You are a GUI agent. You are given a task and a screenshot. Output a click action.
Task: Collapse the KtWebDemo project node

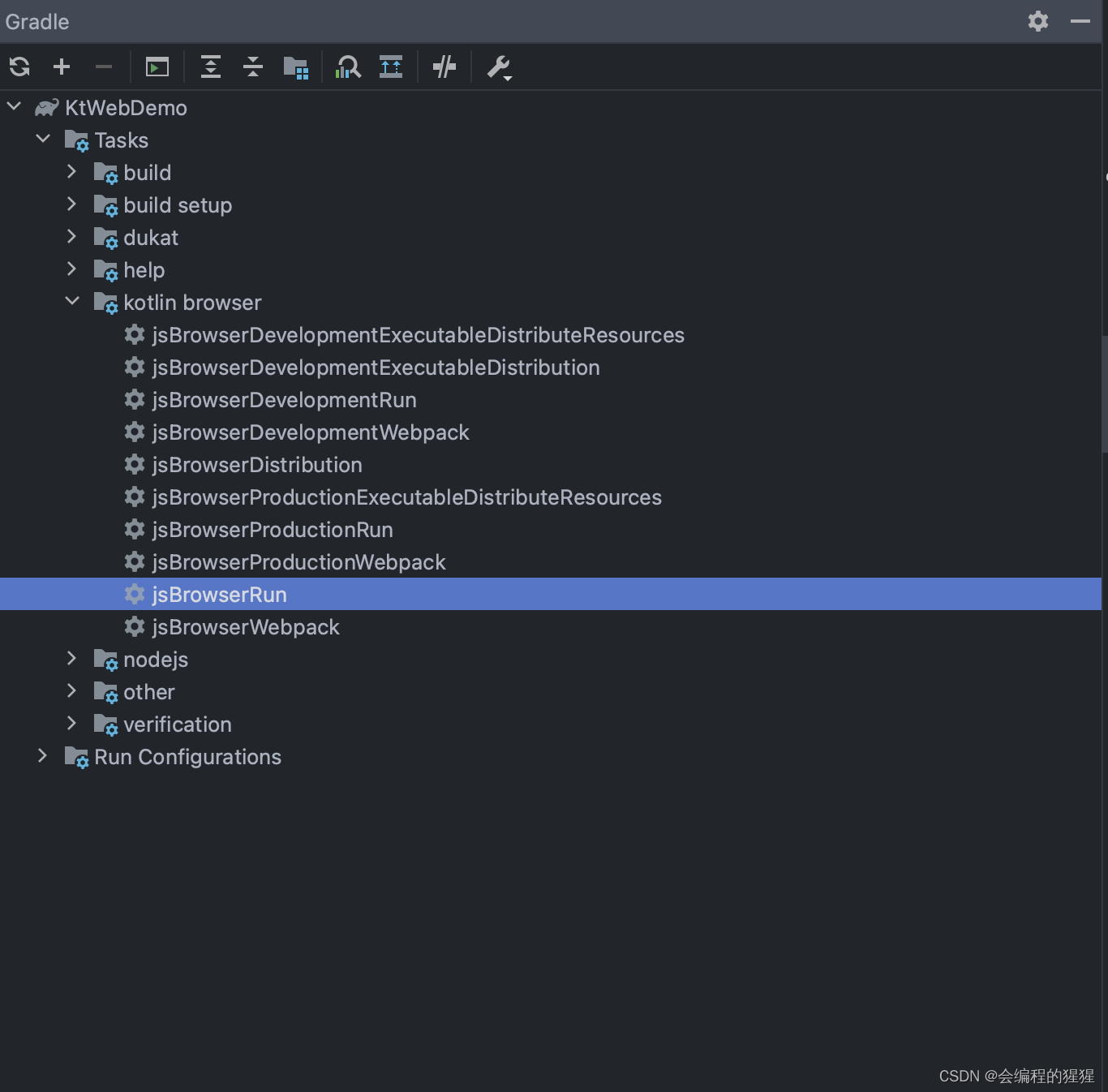14,106
